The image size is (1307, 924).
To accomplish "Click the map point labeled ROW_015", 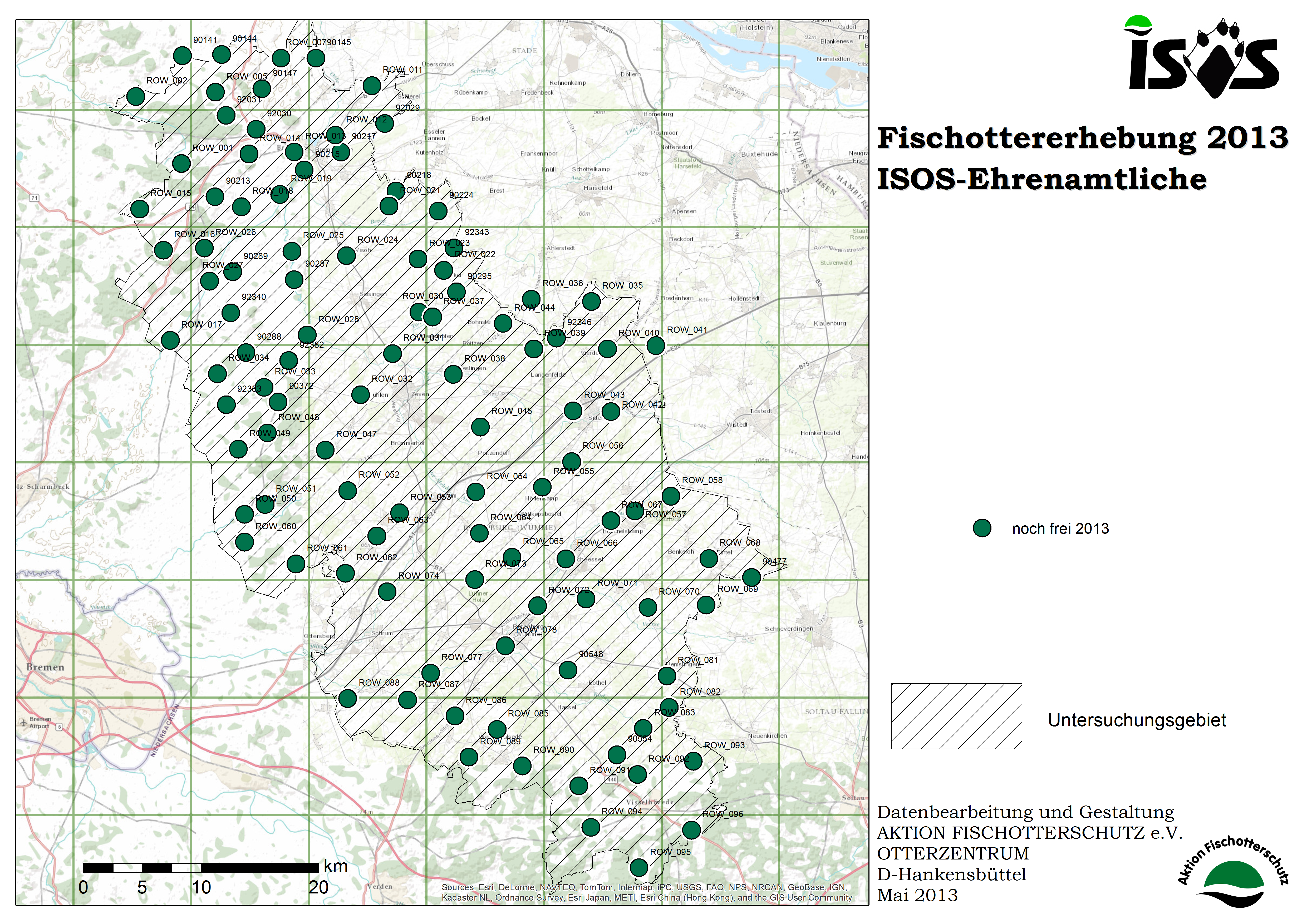I will pyautogui.click(x=139, y=209).
